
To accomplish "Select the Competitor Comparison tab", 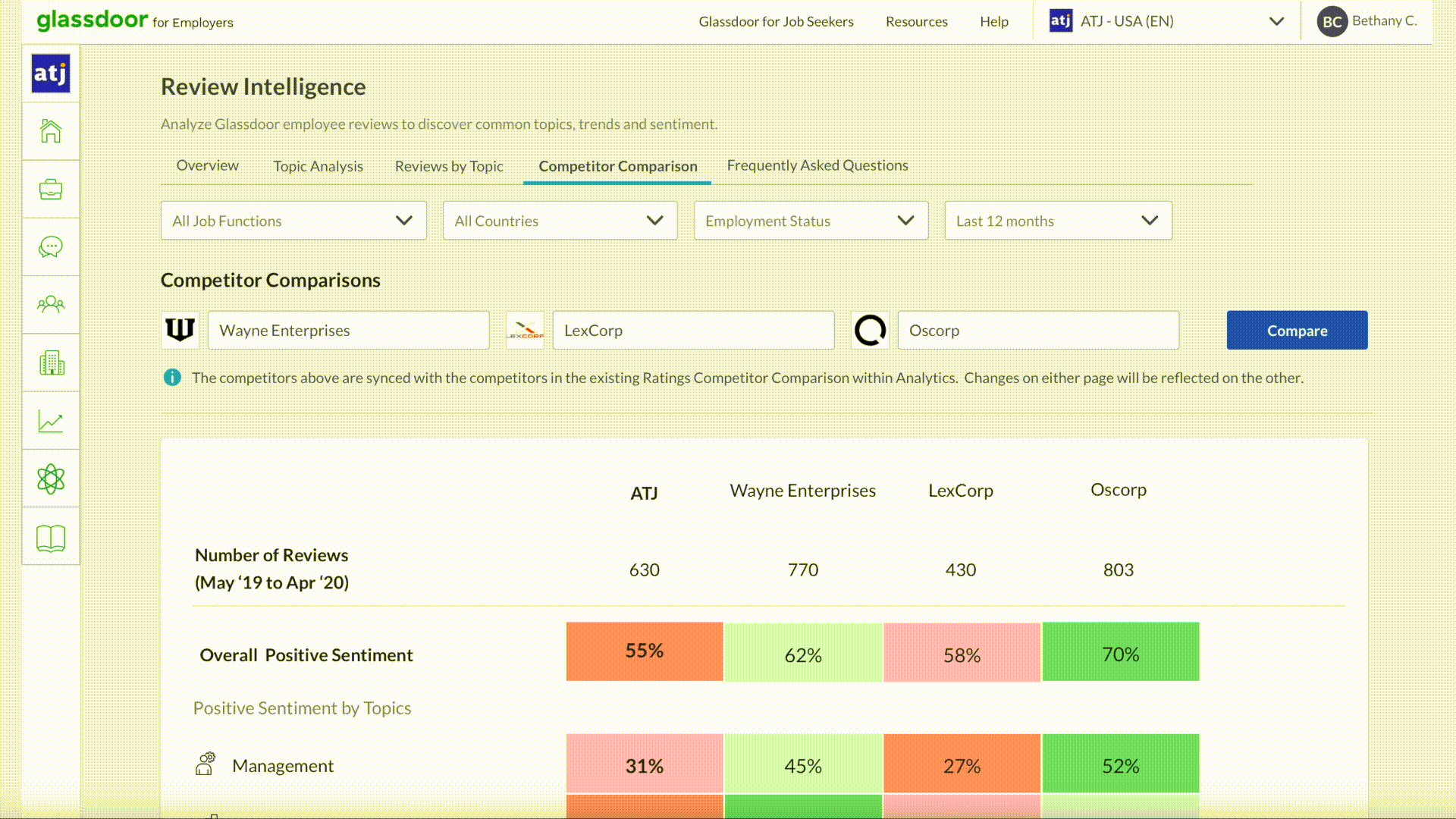I will (x=617, y=166).
